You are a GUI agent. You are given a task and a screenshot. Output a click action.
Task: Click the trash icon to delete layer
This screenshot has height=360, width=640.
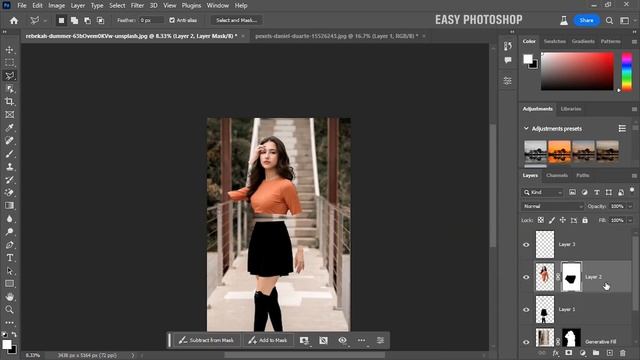623,353
